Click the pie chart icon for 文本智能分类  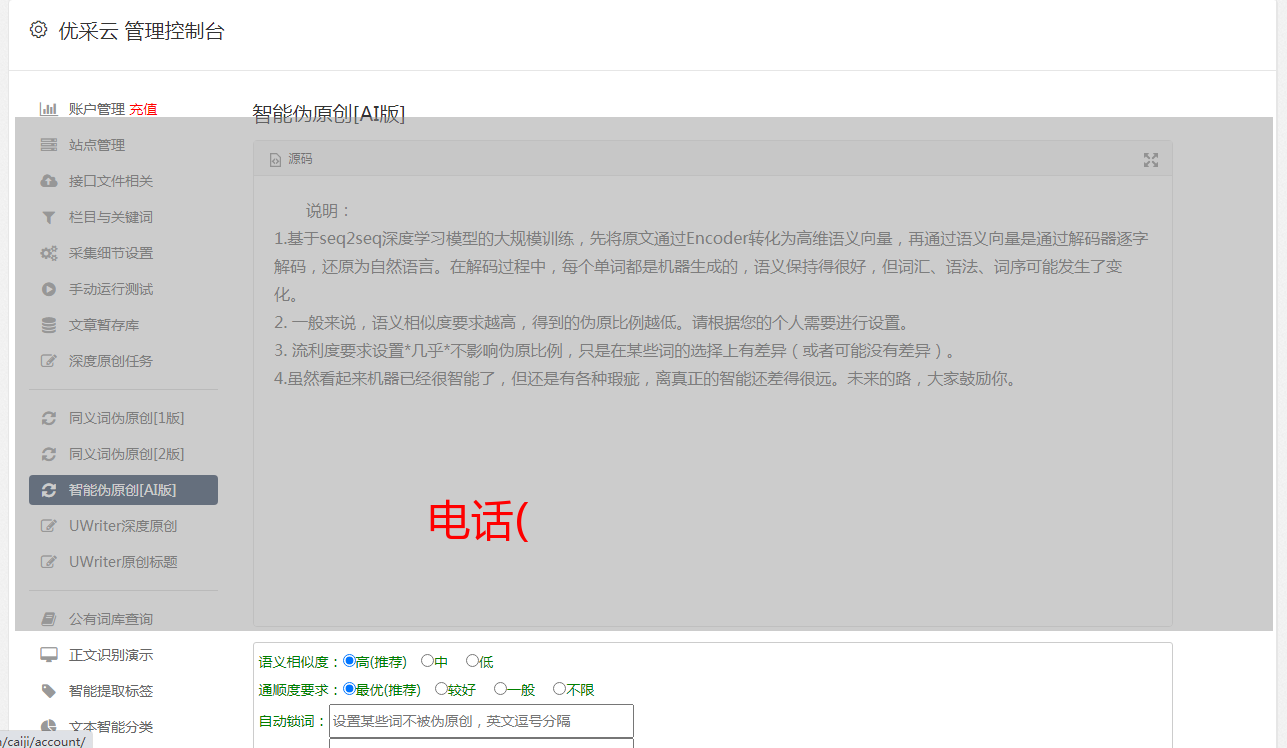tap(48, 727)
